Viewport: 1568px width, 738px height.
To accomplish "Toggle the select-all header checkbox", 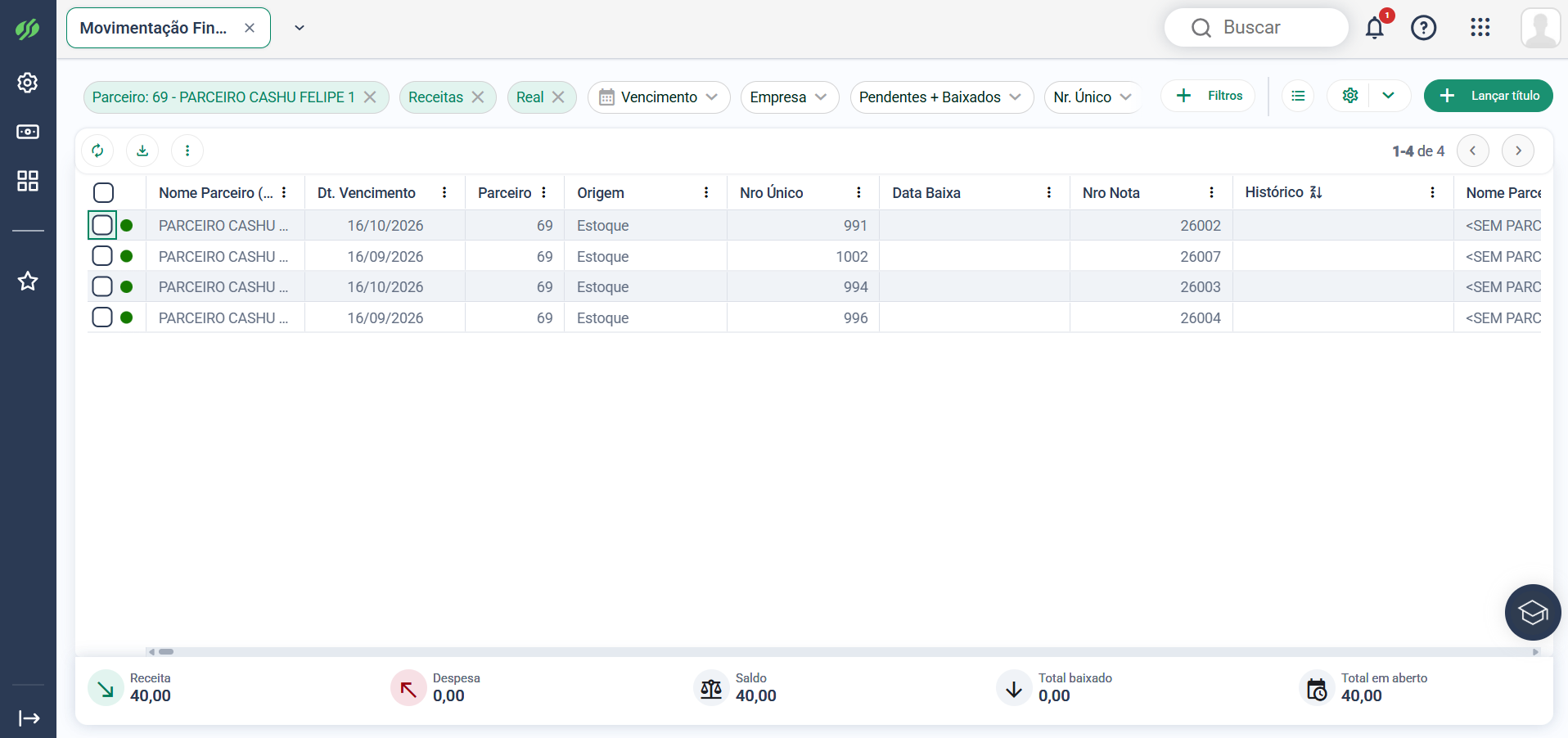I will pos(103,193).
